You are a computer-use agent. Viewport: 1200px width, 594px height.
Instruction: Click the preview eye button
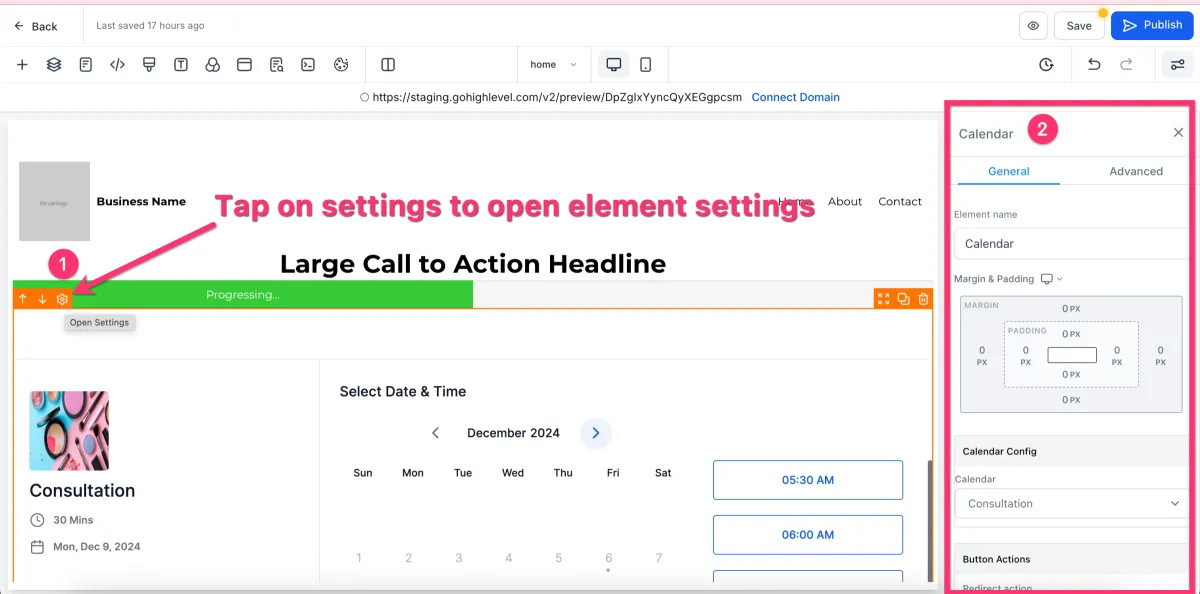(x=1033, y=26)
